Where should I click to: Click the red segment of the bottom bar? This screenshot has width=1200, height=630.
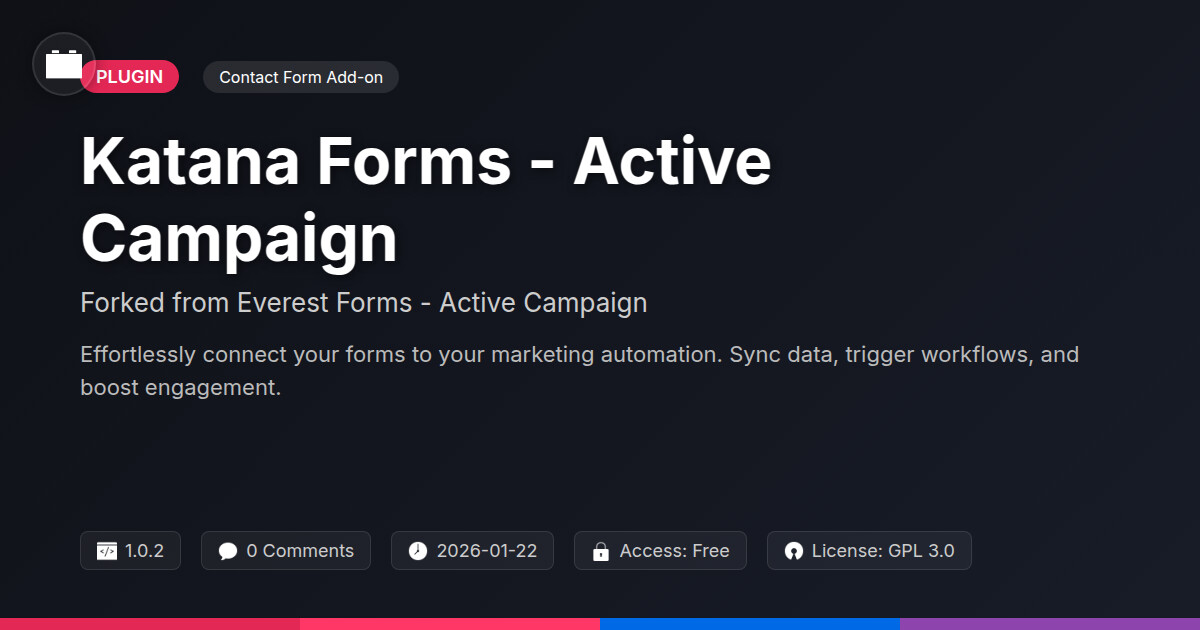point(150,623)
